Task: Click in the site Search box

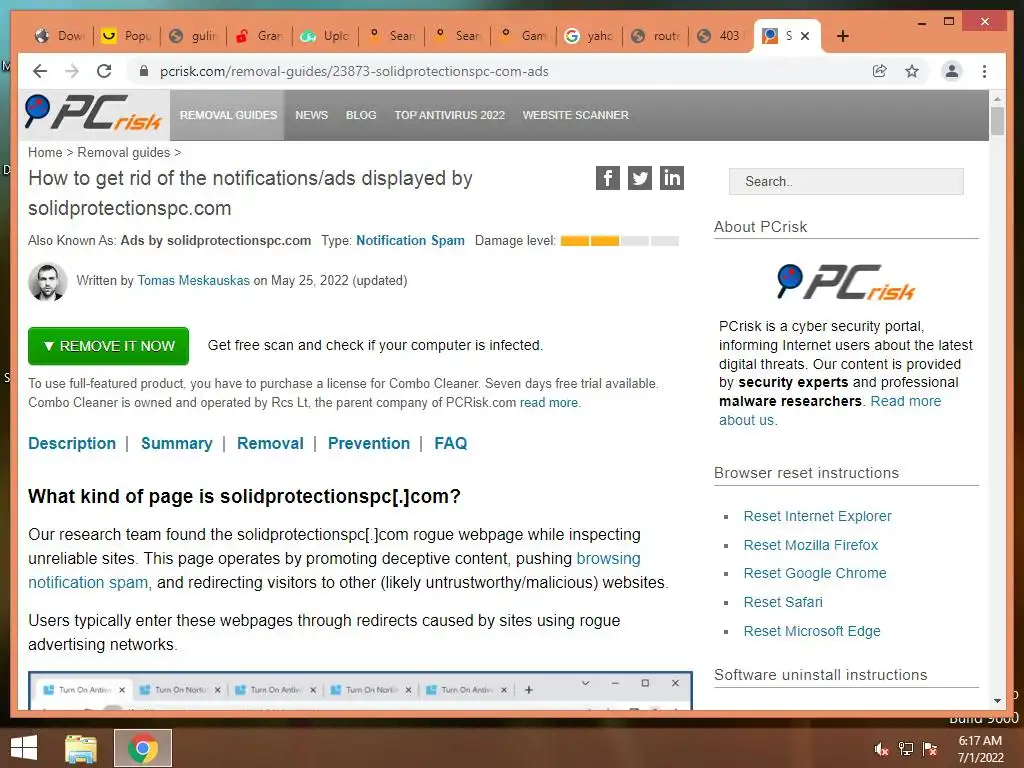Action: [x=846, y=182]
